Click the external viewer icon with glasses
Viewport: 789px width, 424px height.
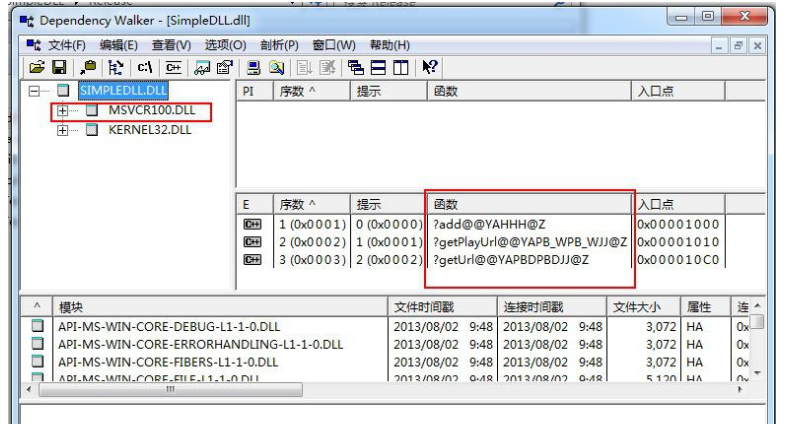(202, 67)
